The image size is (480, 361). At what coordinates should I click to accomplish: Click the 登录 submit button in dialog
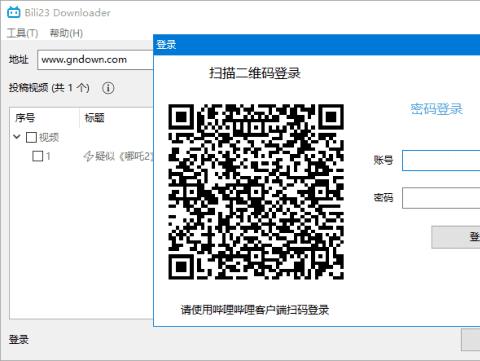456,237
